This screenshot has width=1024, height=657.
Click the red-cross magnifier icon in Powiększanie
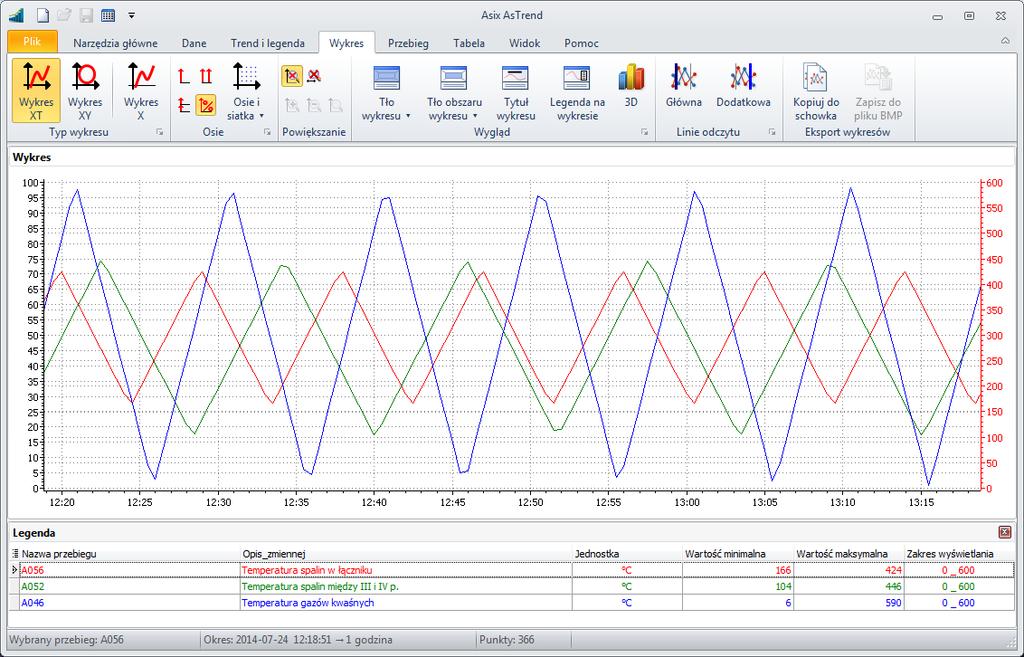314,76
